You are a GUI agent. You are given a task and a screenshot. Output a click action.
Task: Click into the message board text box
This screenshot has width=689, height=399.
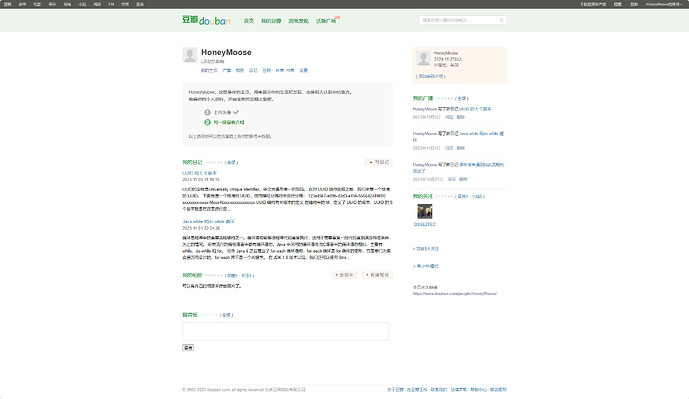tap(286, 331)
